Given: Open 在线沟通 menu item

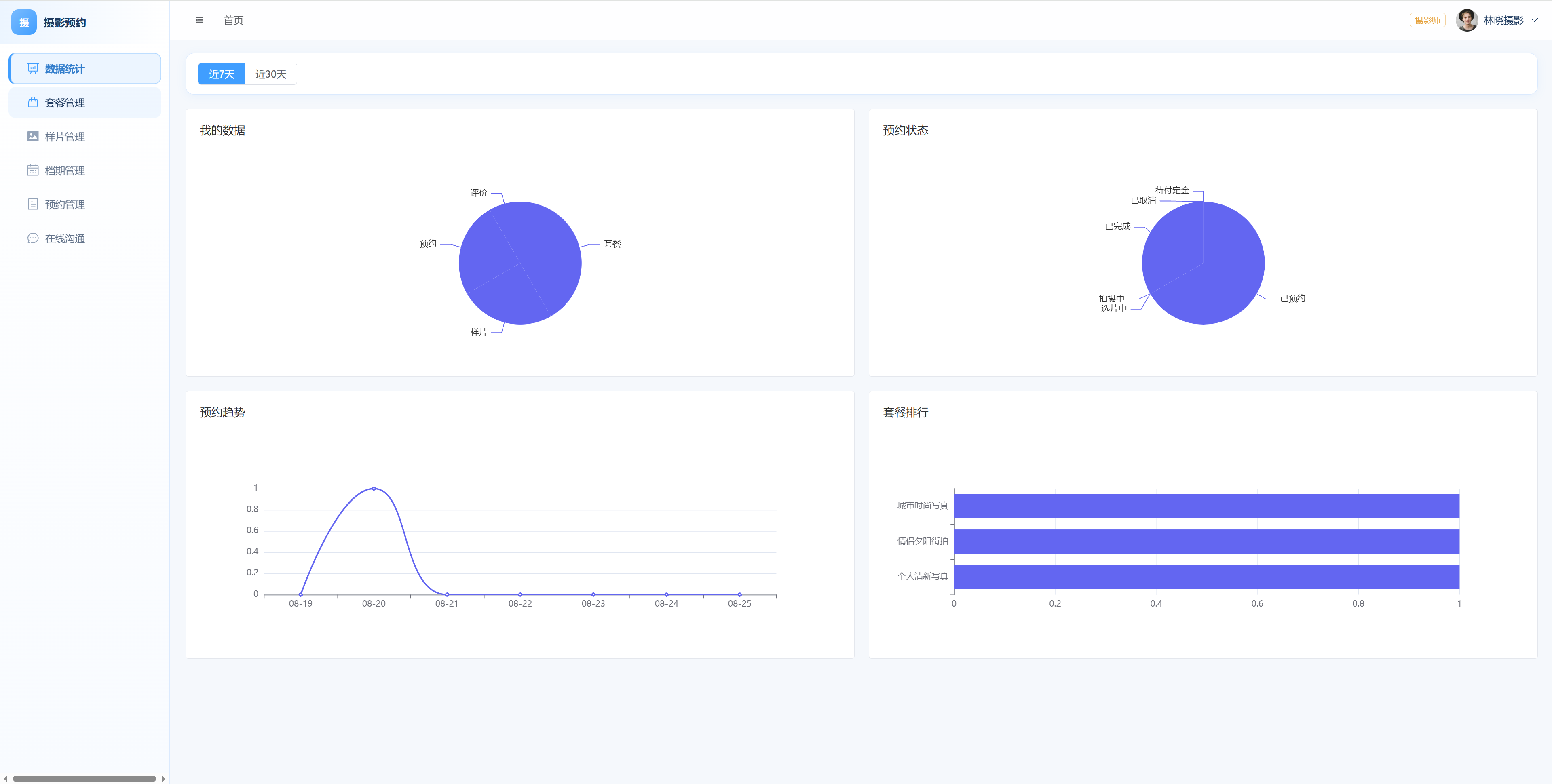Looking at the screenshot, I should 85,238.
